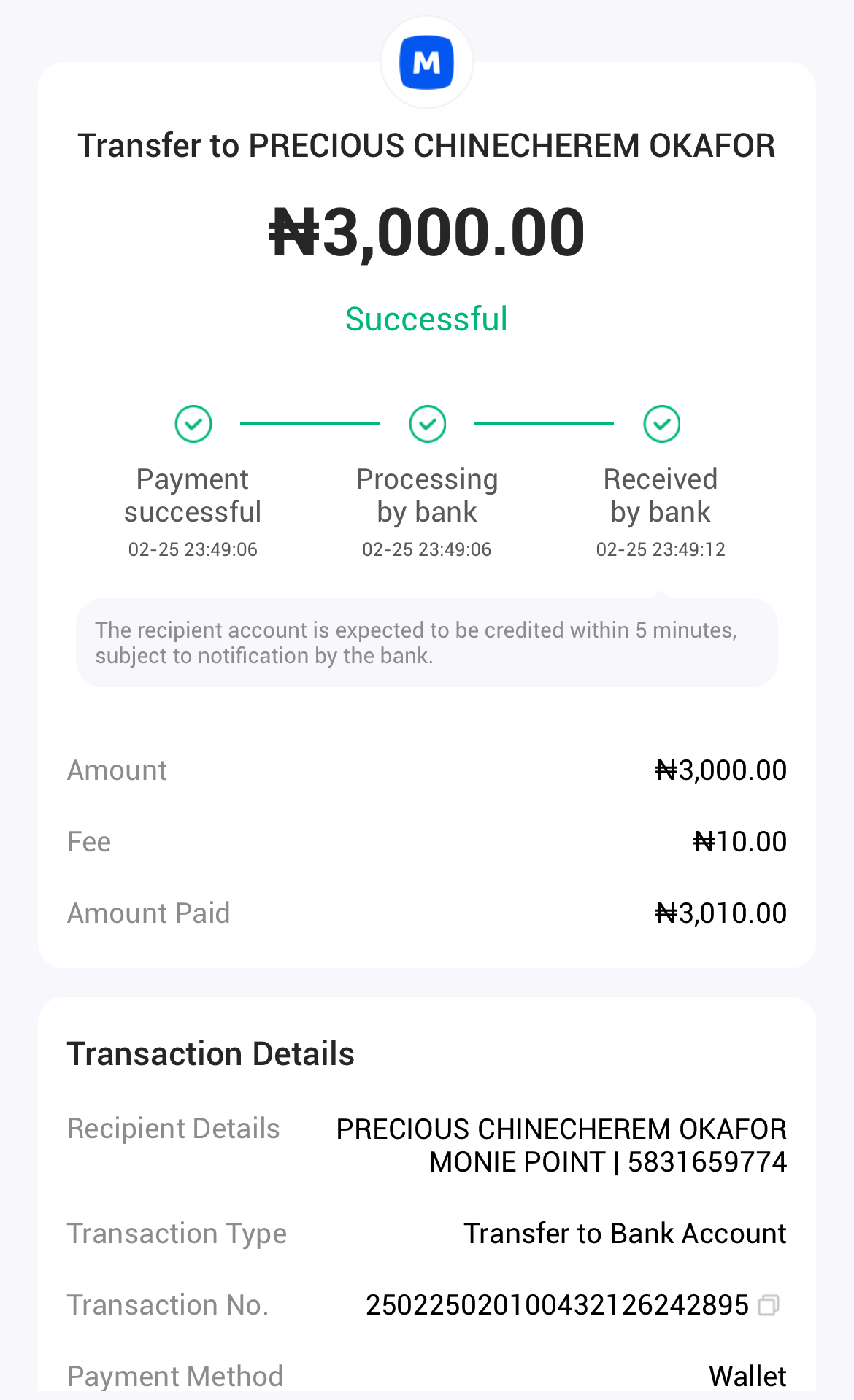Tap the transaction number 250225020100432126242895

(557, 1304)
